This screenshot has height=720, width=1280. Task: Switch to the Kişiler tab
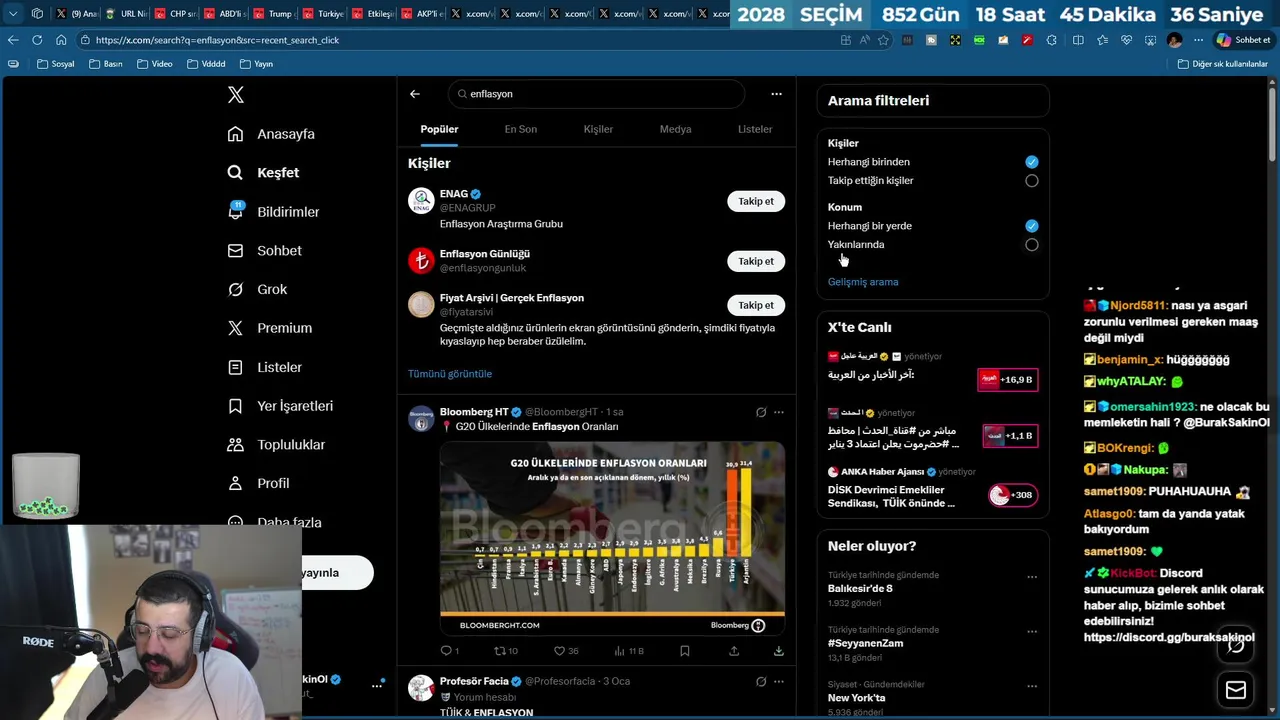pyautogui.click(x=598, y=129)
